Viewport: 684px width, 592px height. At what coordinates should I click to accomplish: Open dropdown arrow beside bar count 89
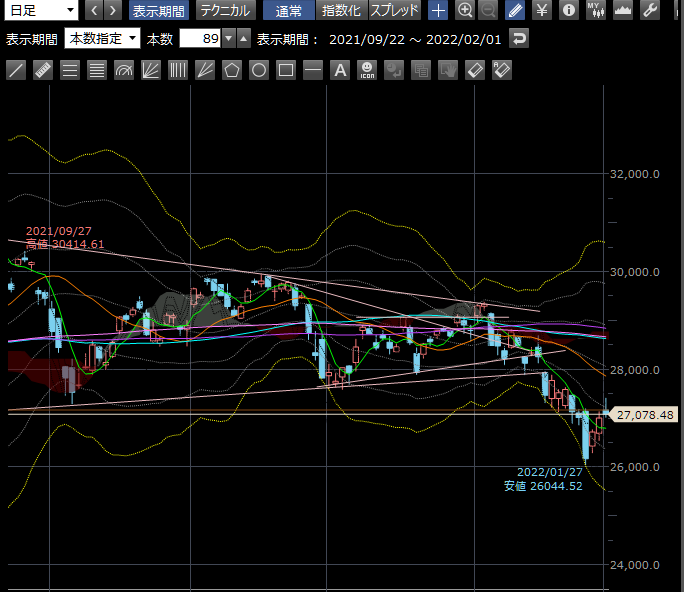[x=229, y=39]
